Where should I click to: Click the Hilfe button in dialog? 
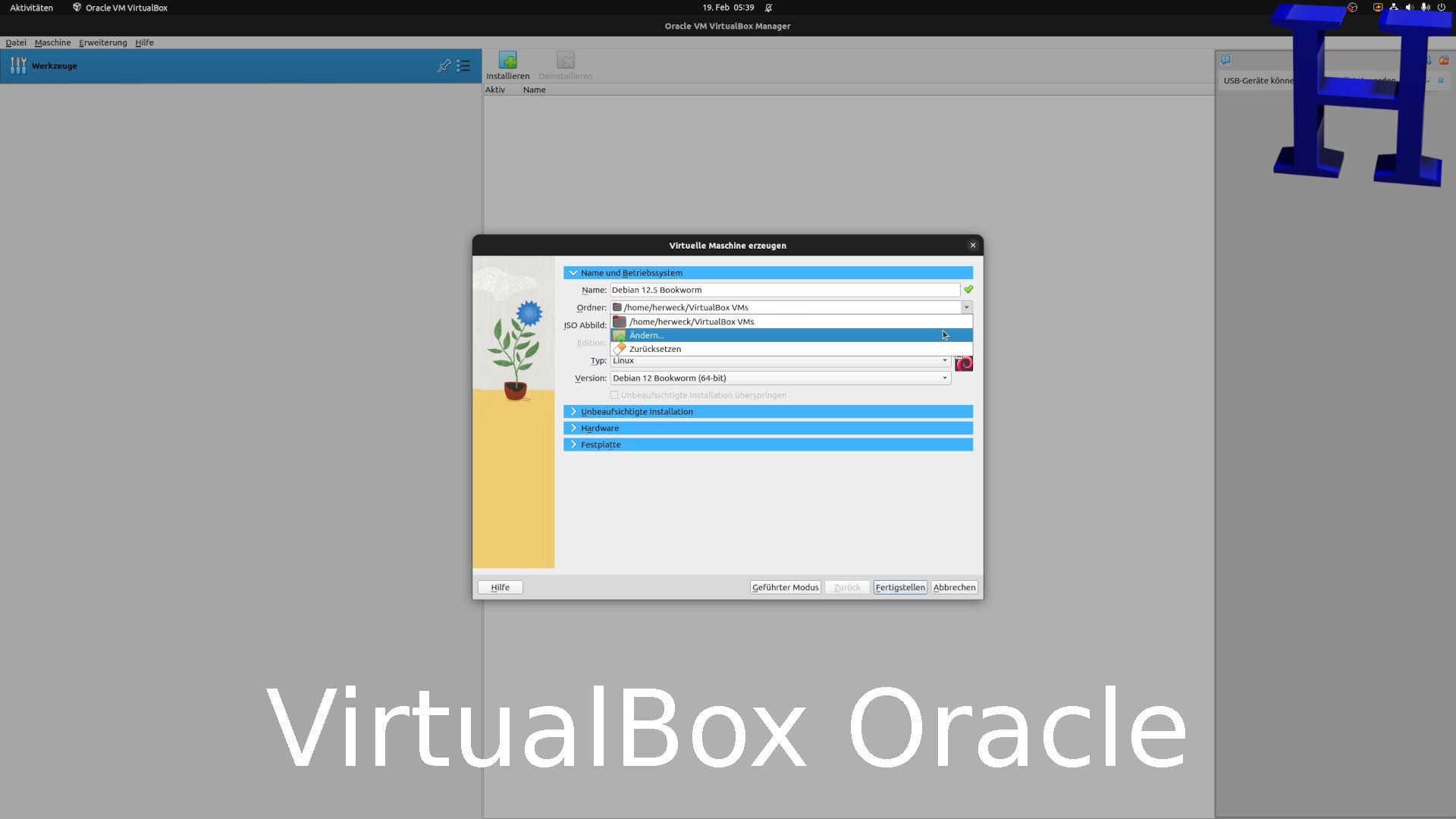pyautogui.click(x=500, y=587)
